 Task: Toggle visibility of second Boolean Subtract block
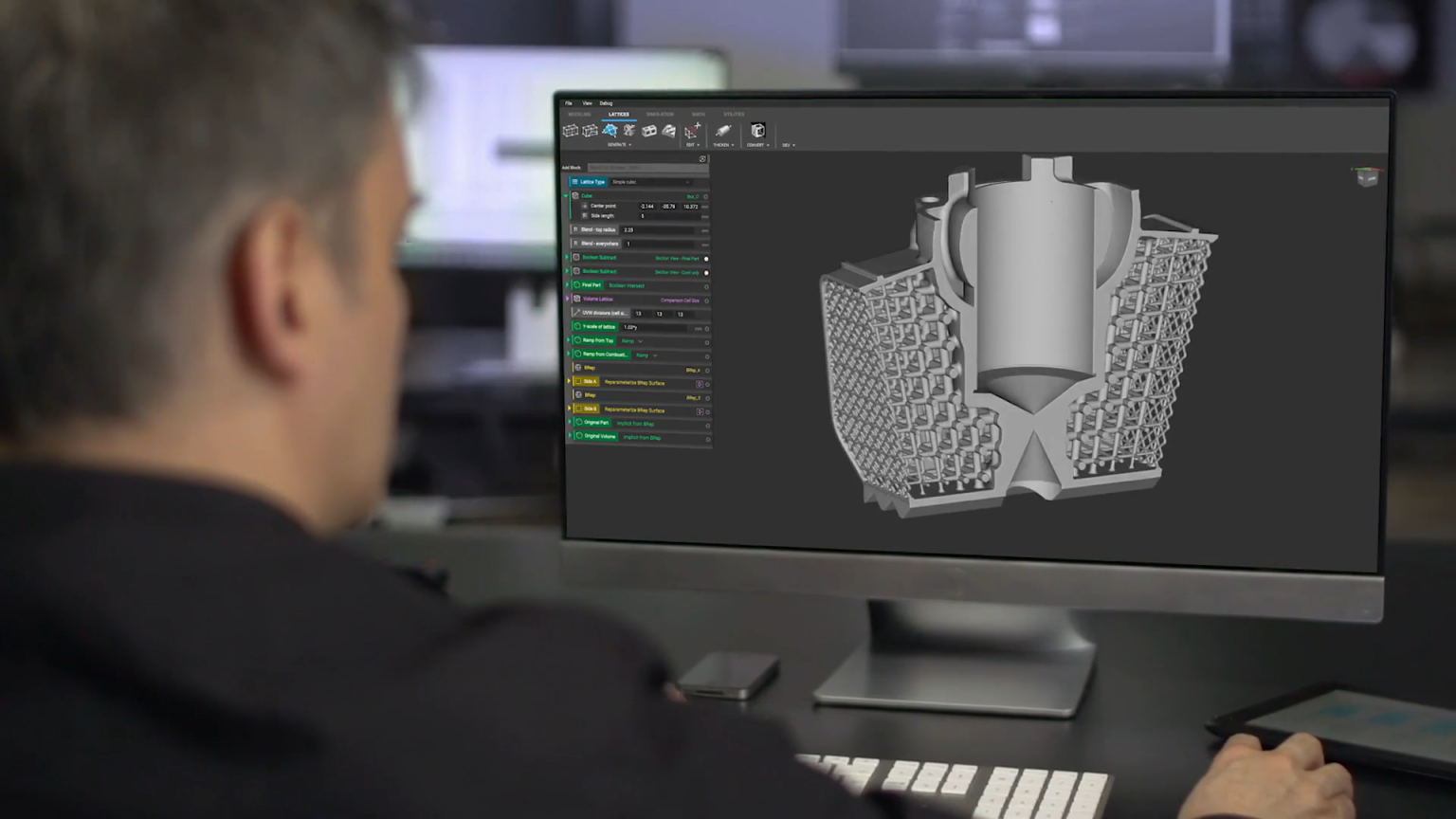706,272
